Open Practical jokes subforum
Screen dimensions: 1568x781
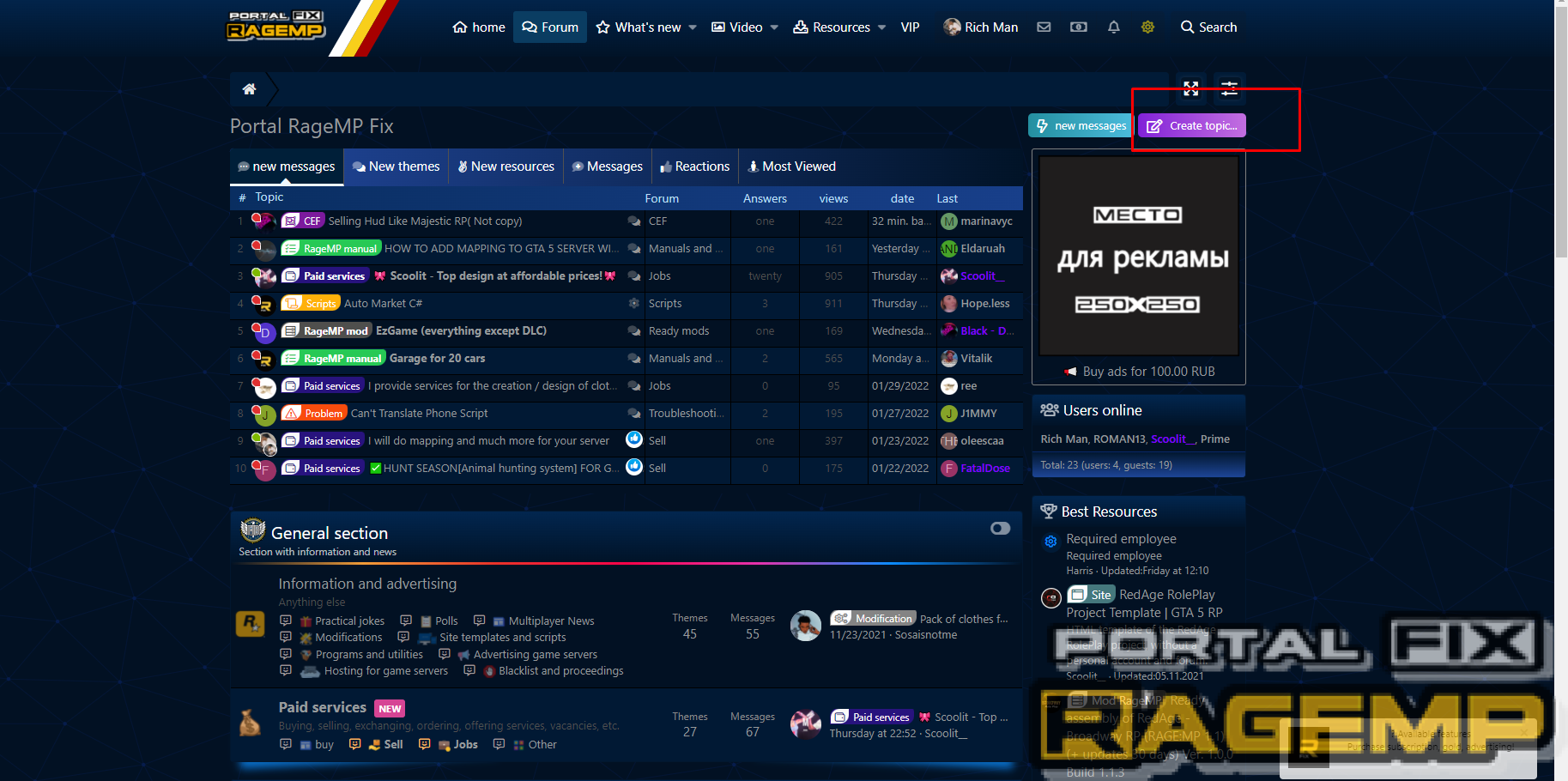349,621
